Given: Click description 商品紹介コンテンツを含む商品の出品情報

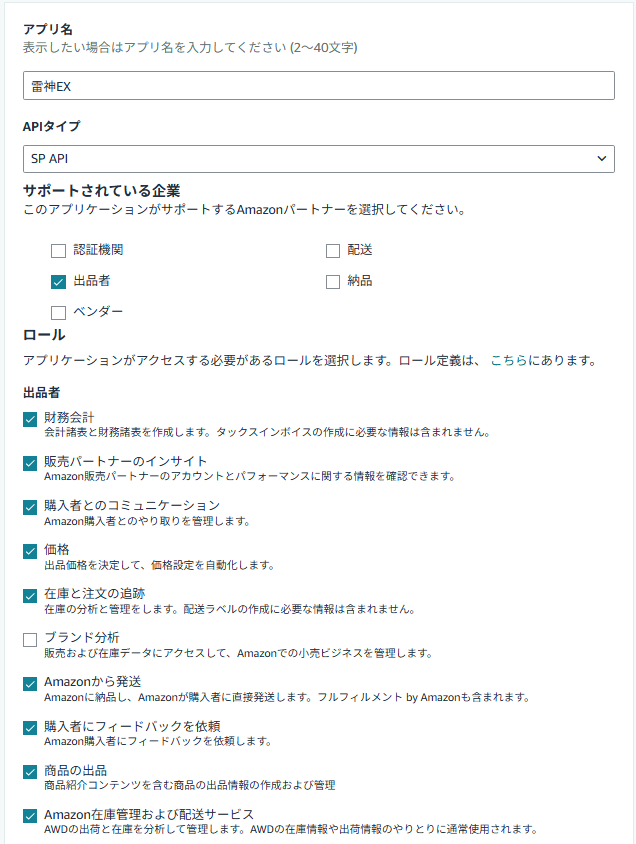Looking at the screenshot, I should pyautogui.click(x=189, y=785).
